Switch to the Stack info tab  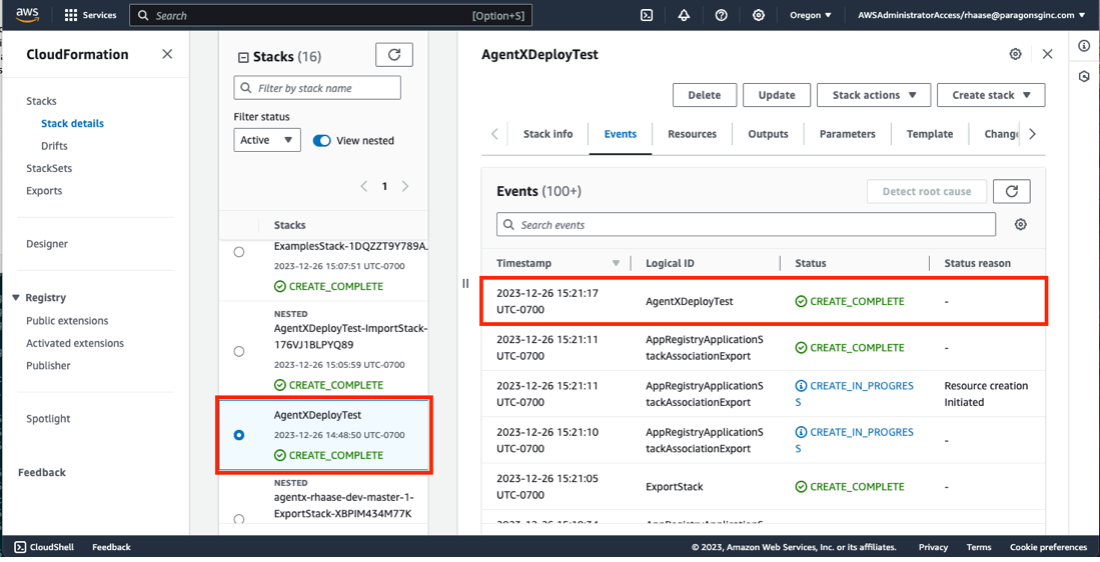pyautogui.click(x=548, y=134)
